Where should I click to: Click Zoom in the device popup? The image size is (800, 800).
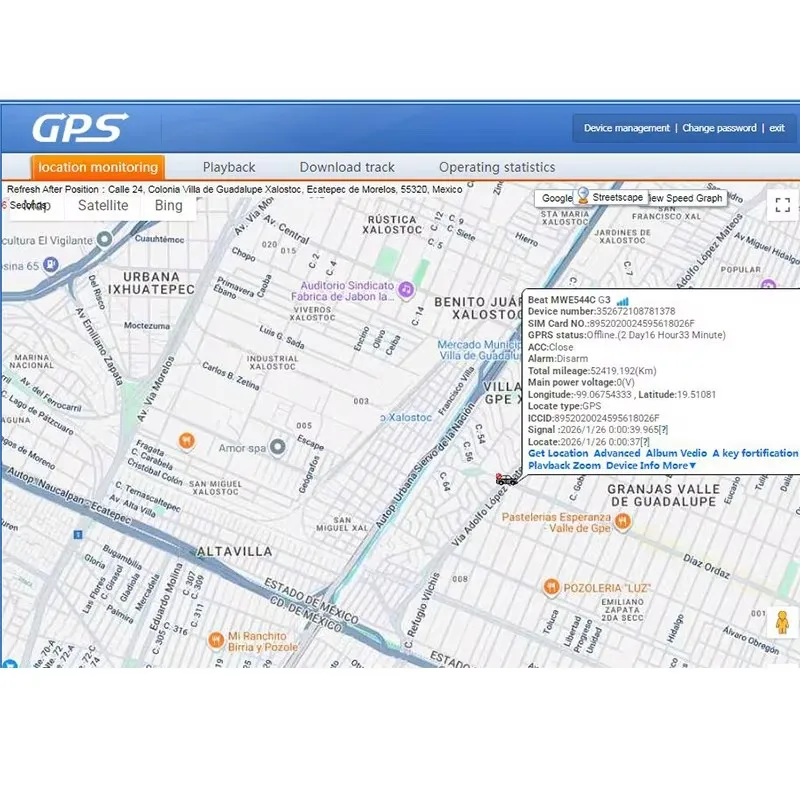tap(586, 465)
